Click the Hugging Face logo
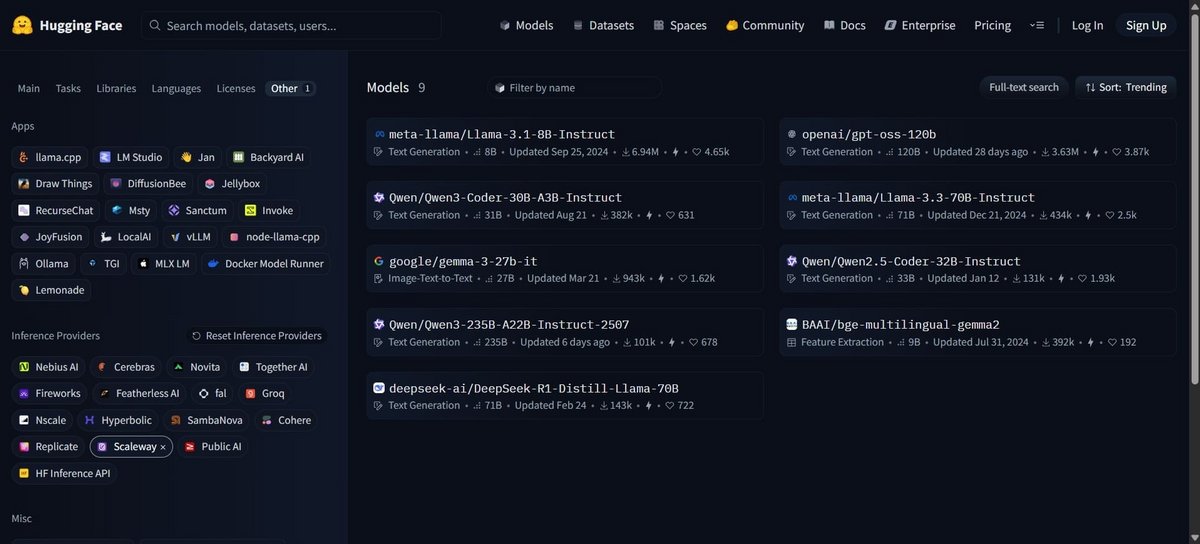The height and width of the screenshot is (544, 1200). tap(67, 25)
